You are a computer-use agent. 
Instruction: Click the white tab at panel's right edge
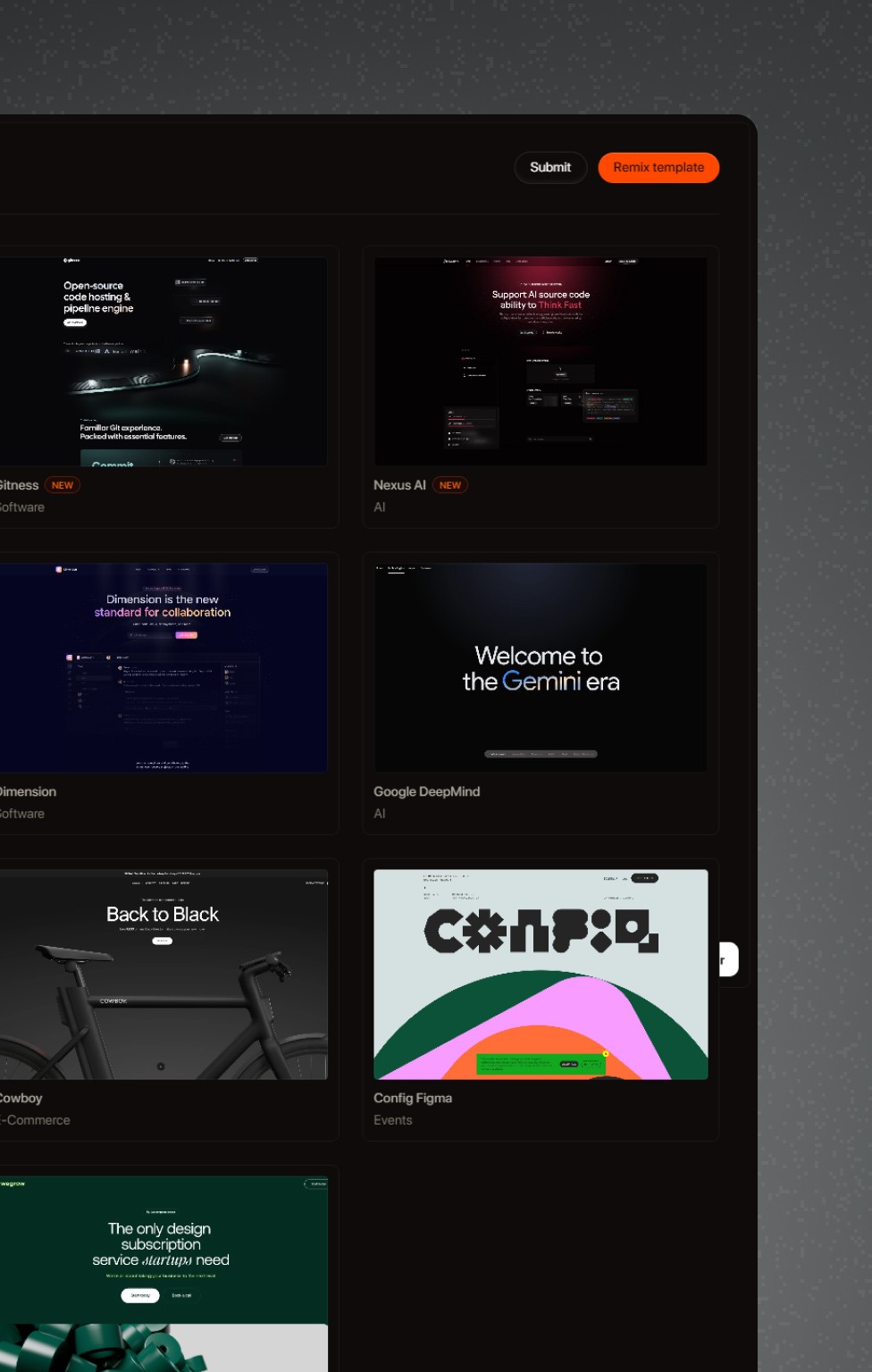click(728, 959)
